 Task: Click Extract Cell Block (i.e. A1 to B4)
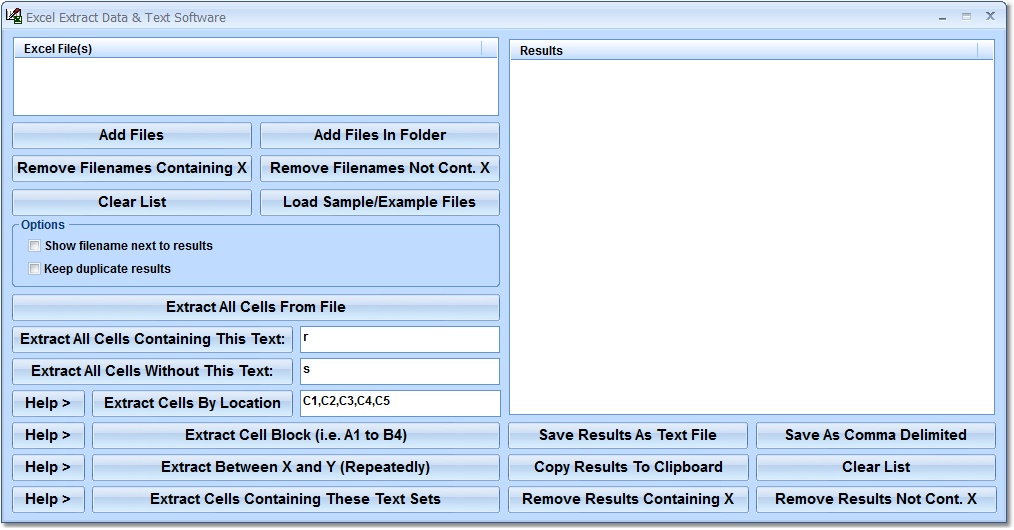tap(296, 435)
